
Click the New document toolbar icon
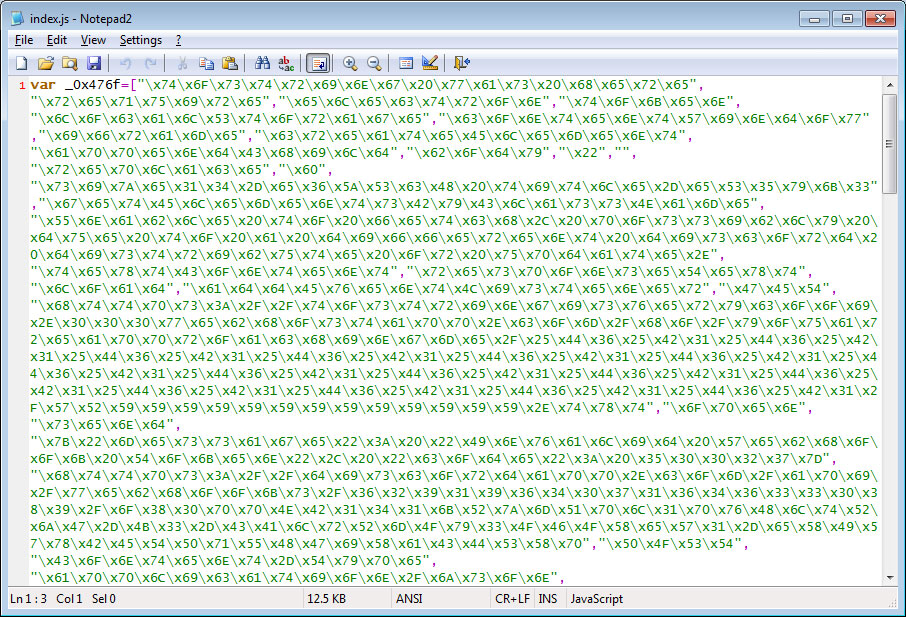click(21, 63)
